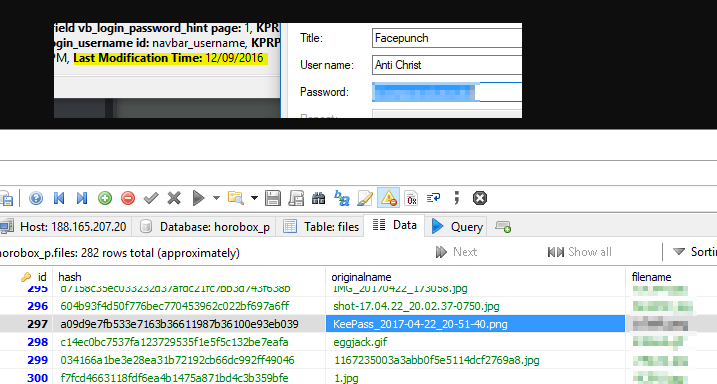Click the User name field containing Anti Christ
717x384 pixels.
(447, 65)
